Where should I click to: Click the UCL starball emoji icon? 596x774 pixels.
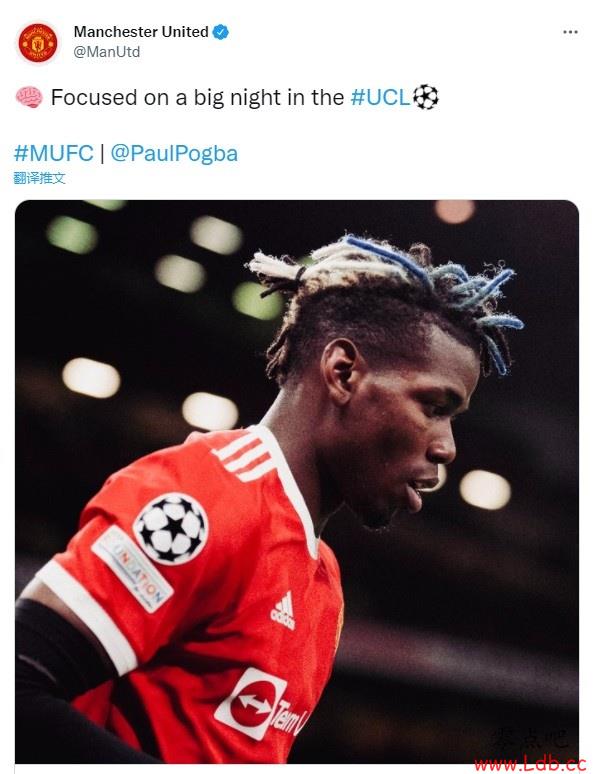point(425,97)
